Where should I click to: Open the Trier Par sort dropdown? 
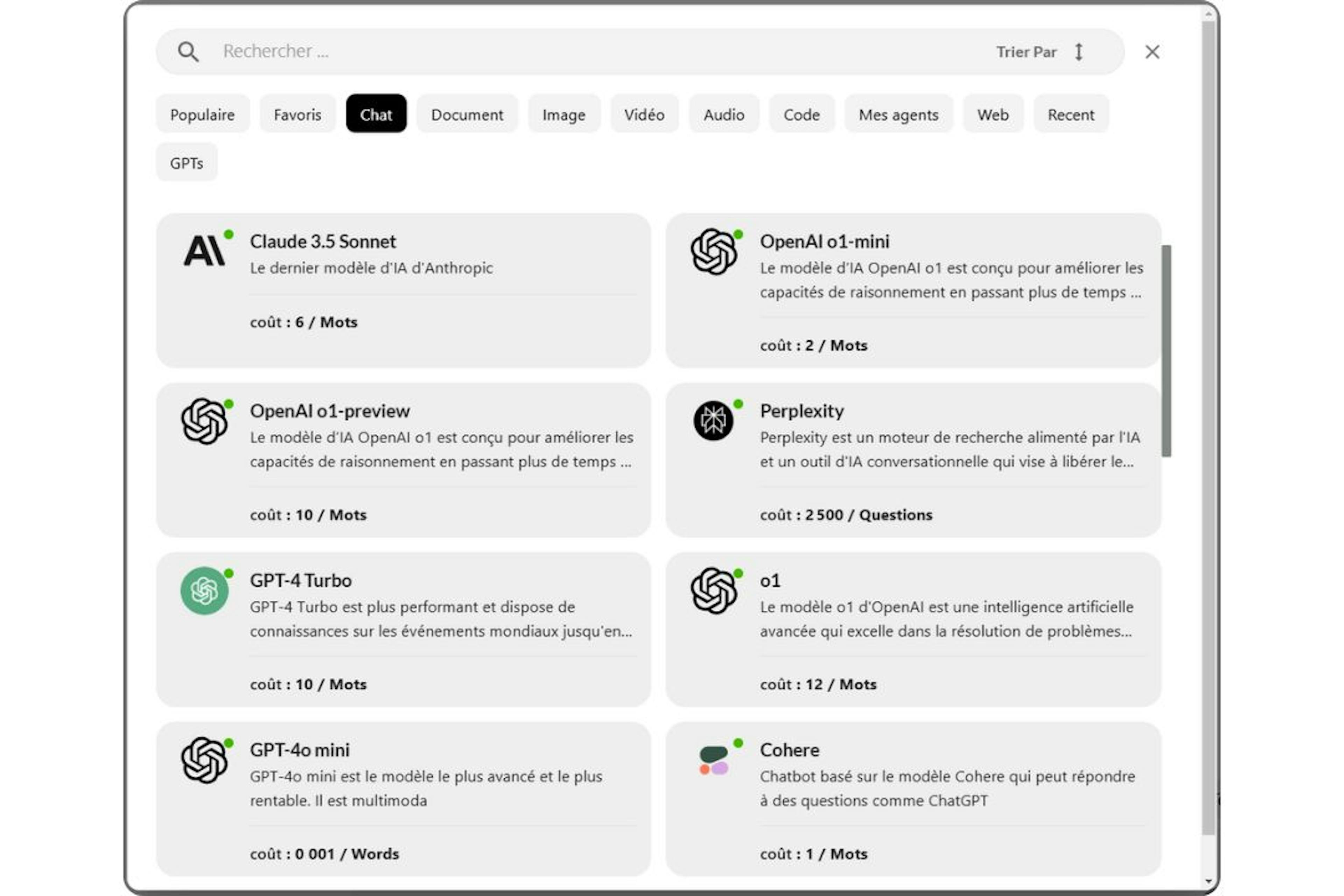click(1040, 52)
